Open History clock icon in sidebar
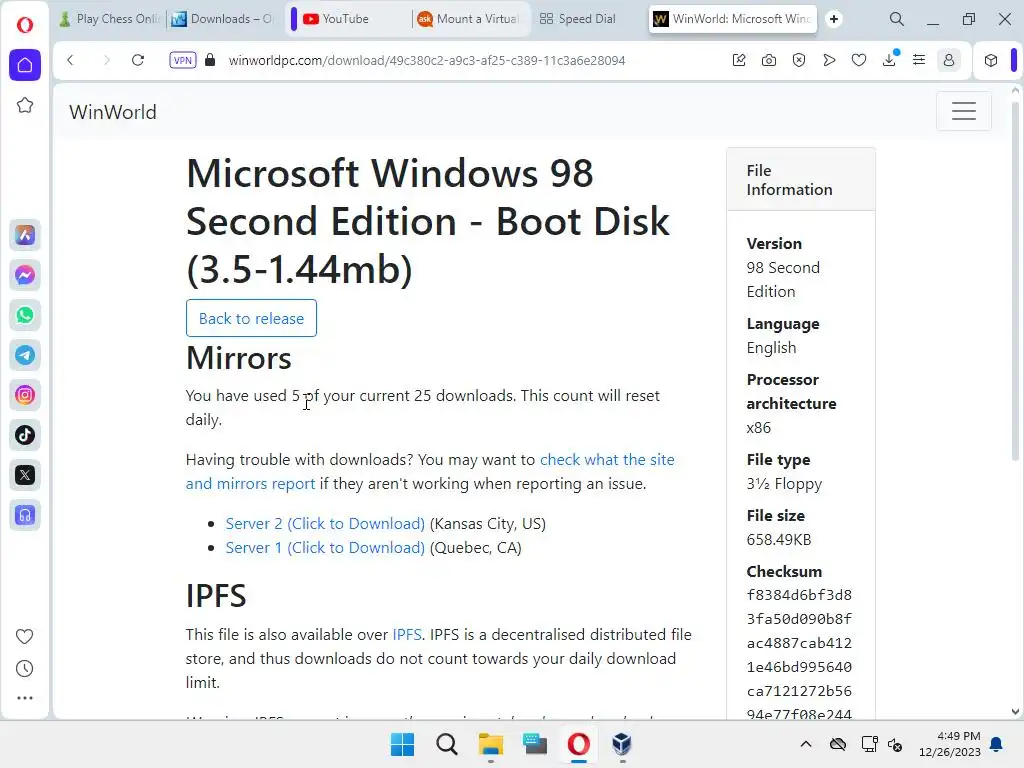The height and width of the screenshot is (768, 1024). 24,668
